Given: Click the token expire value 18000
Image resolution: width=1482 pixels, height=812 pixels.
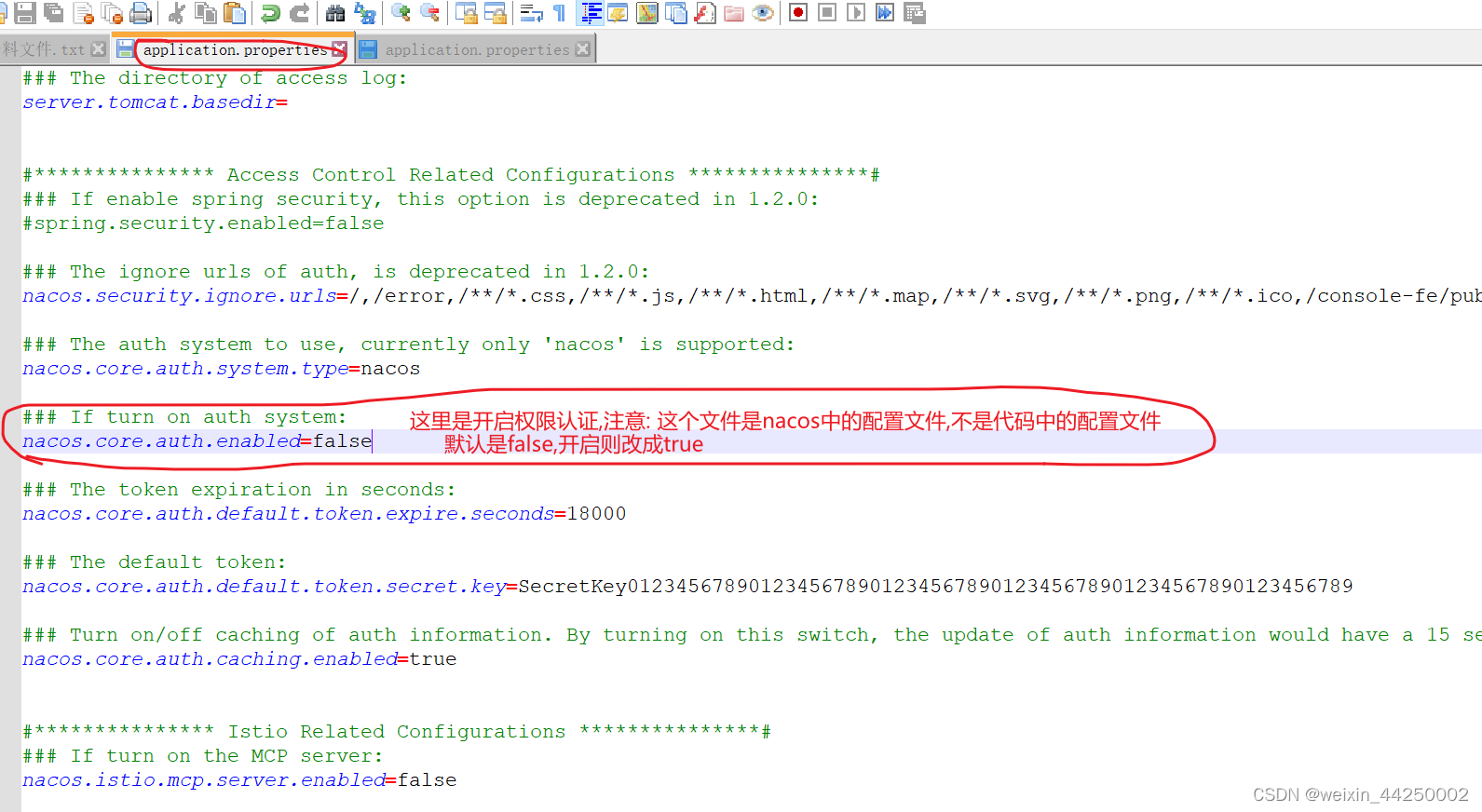Looking at the screenshot, I should [596, 514].
